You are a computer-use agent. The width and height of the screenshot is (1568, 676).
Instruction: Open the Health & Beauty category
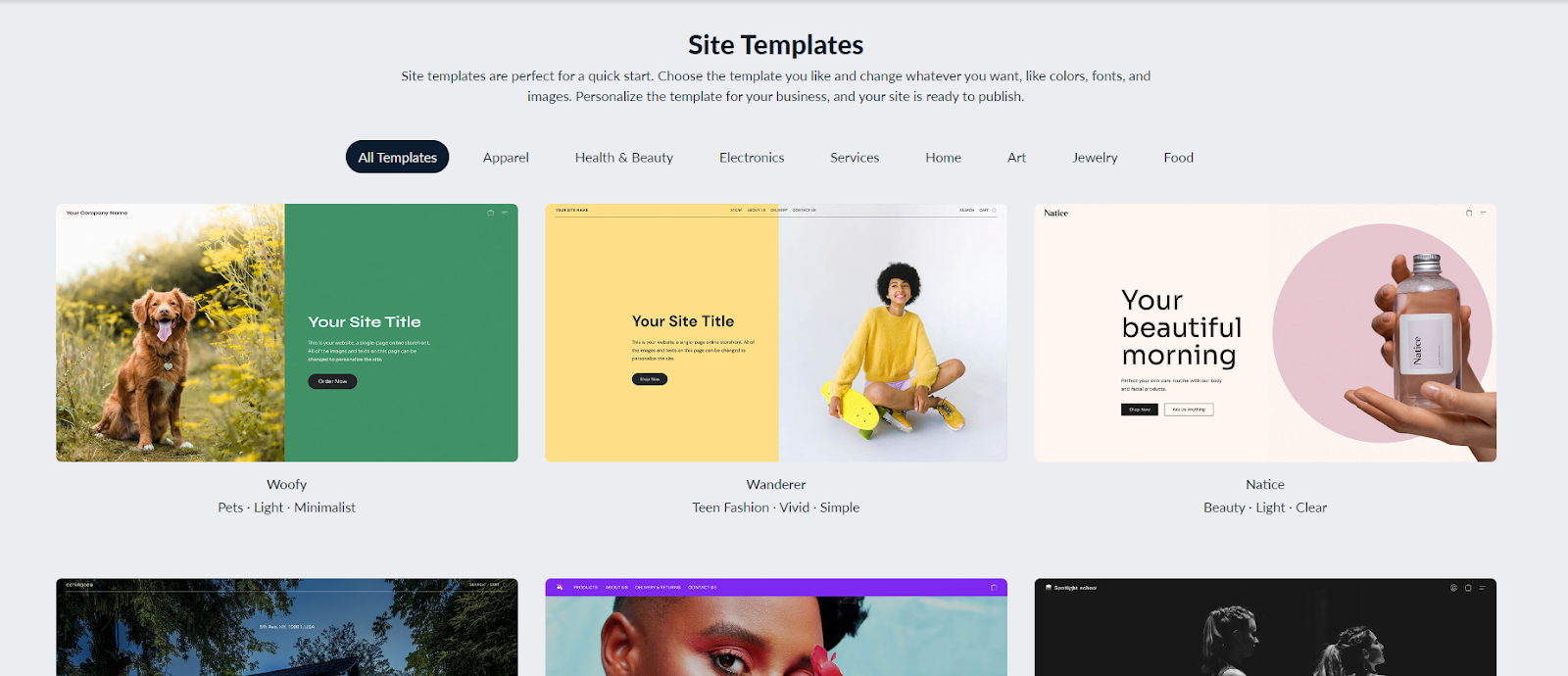623,158
